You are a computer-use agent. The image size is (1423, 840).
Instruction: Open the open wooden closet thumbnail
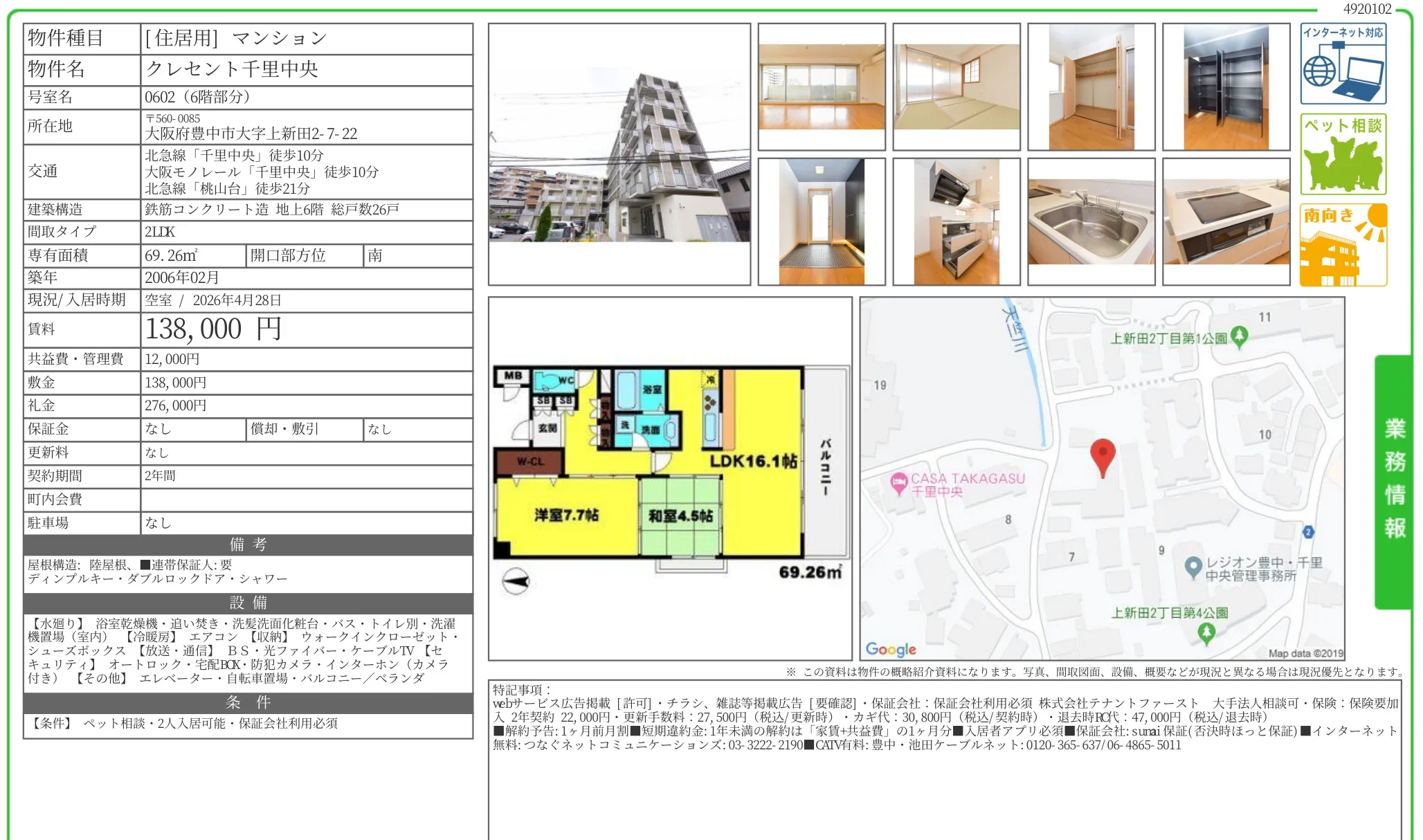(1091, 87)
